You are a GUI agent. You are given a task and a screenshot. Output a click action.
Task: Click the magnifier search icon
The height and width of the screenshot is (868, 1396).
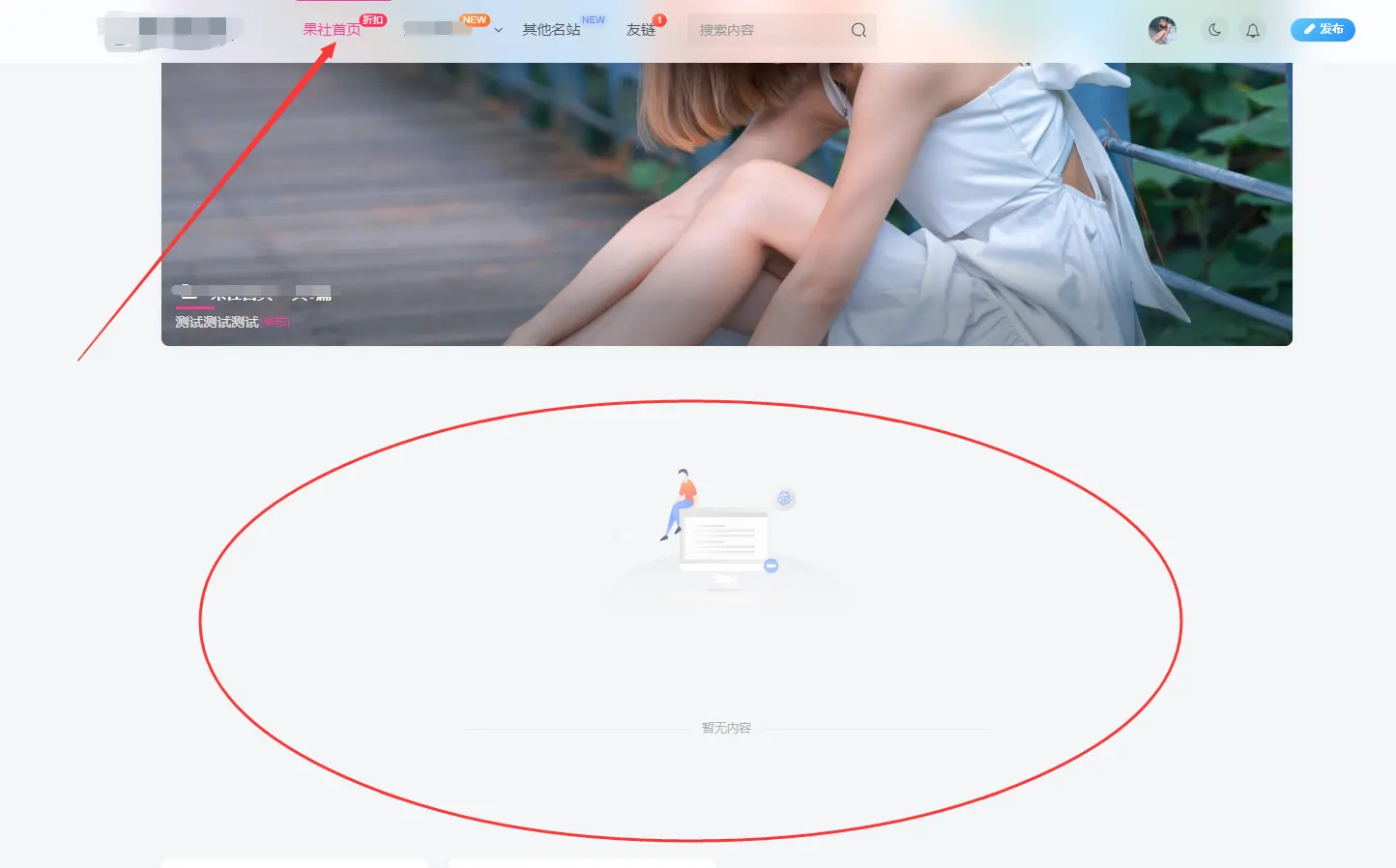(858, 30)
